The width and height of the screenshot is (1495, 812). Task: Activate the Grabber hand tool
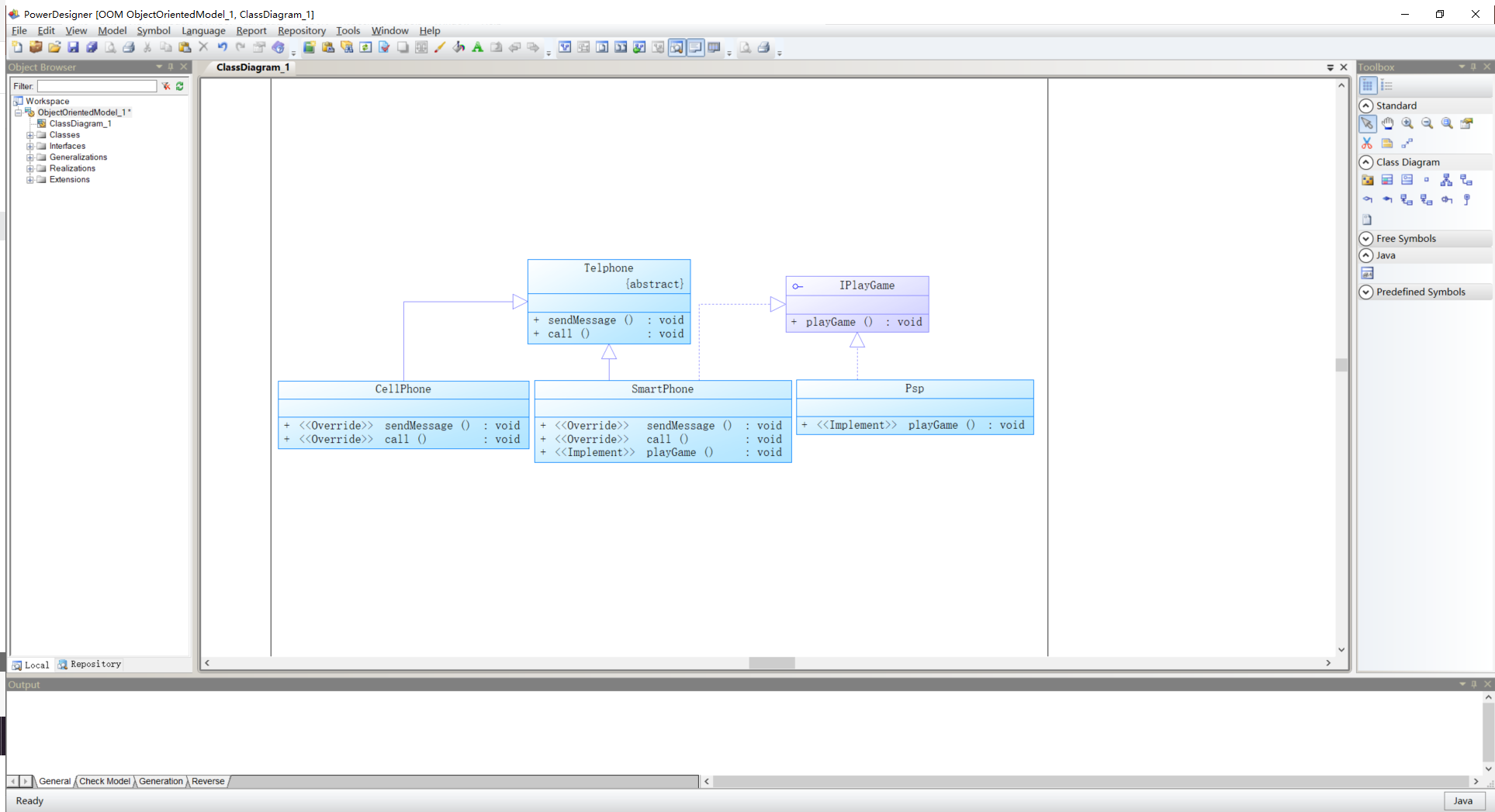click(x=1388, y=123)
